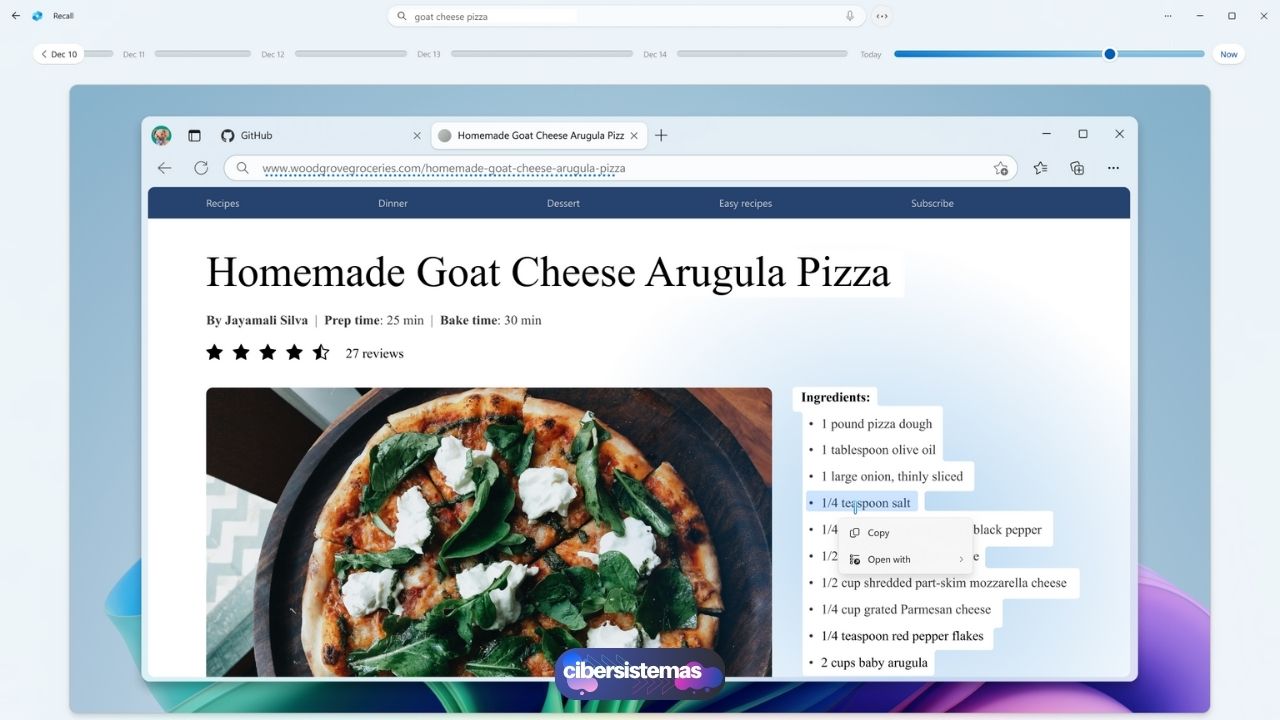This screenshot has width=1280, height=720.
Task: Click the address bar search icon
Action: click(242, 168)
